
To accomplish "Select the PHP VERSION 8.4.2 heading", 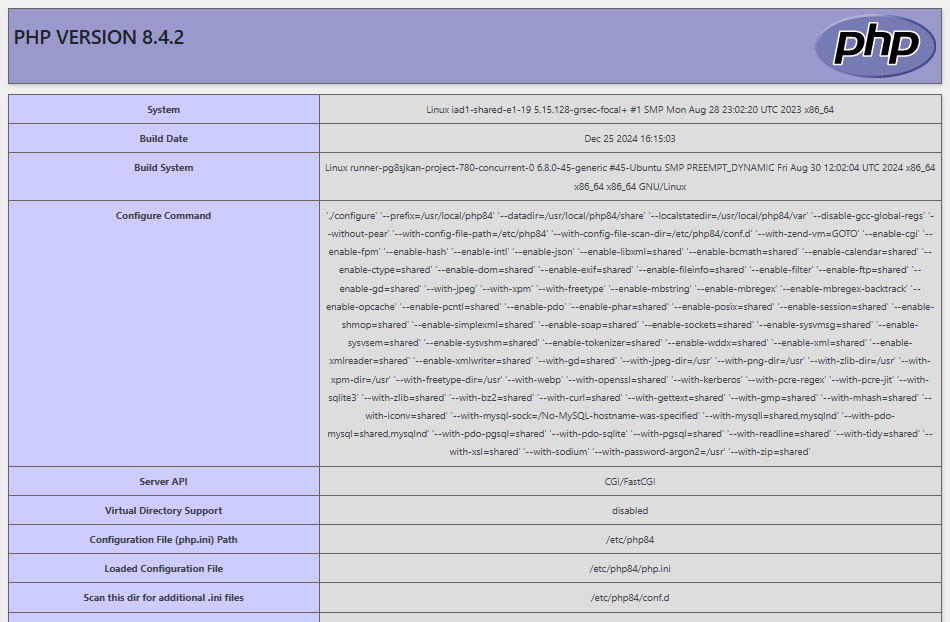I will click(x=99, y=38).
